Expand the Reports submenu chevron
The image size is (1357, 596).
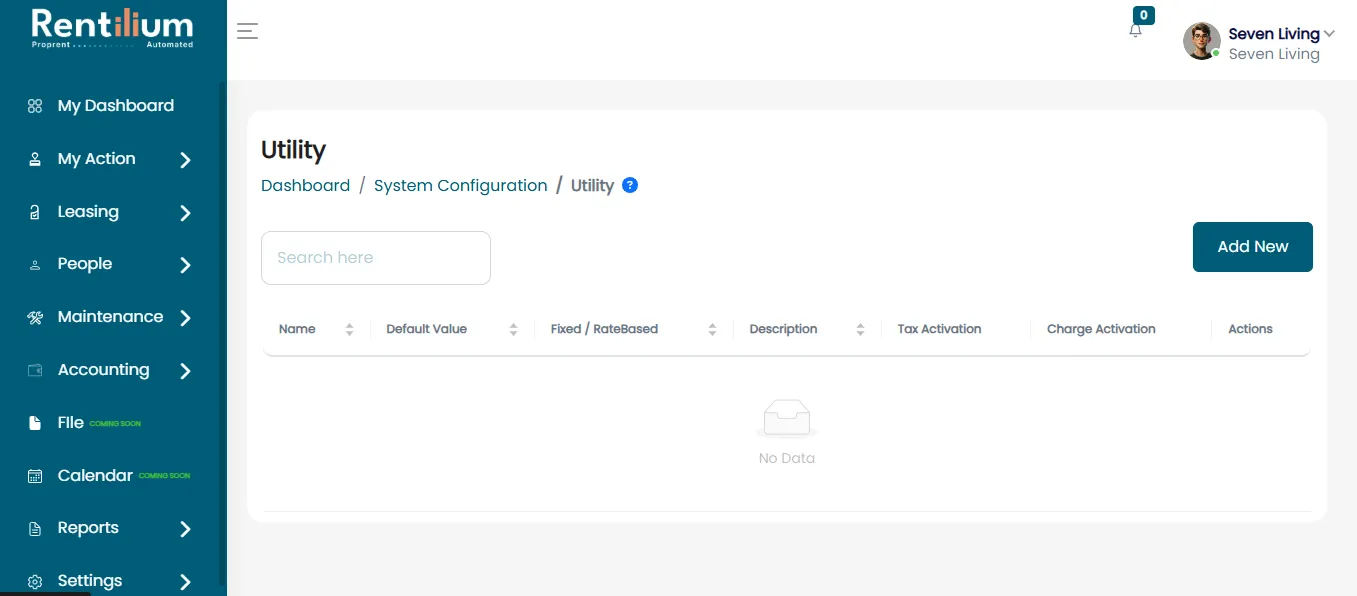185,529
